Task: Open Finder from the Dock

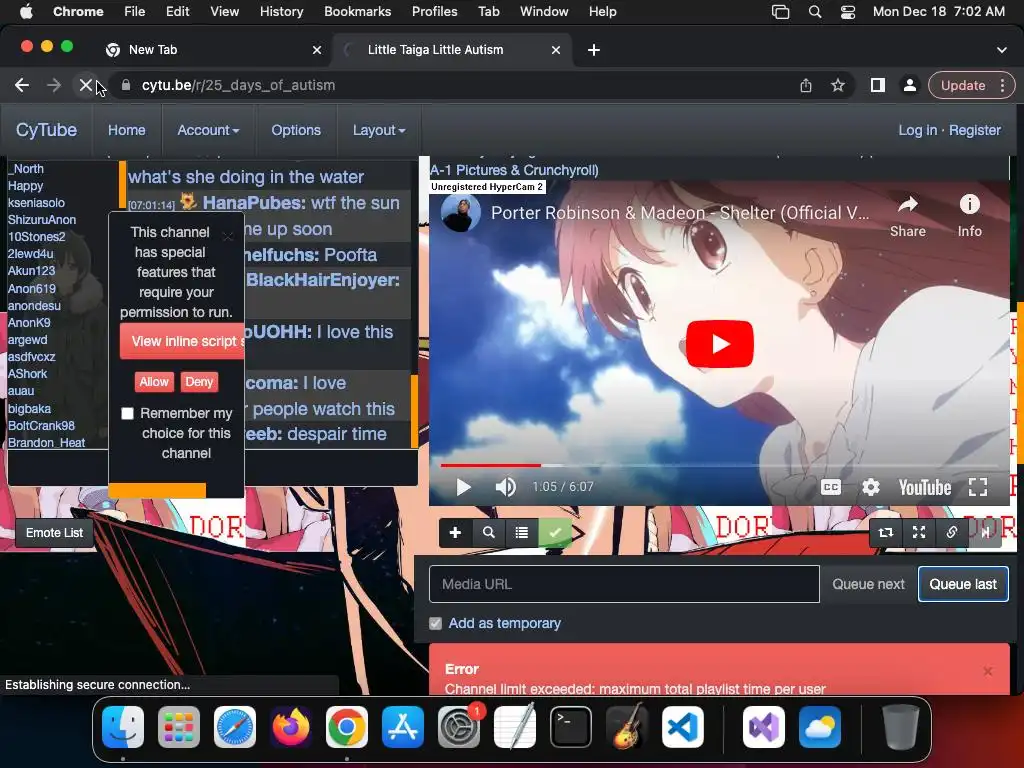Action: 123,727
